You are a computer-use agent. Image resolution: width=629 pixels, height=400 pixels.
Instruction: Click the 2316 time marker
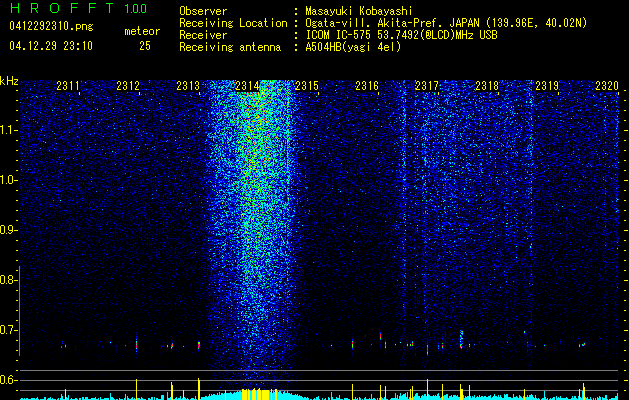point(367,85)
